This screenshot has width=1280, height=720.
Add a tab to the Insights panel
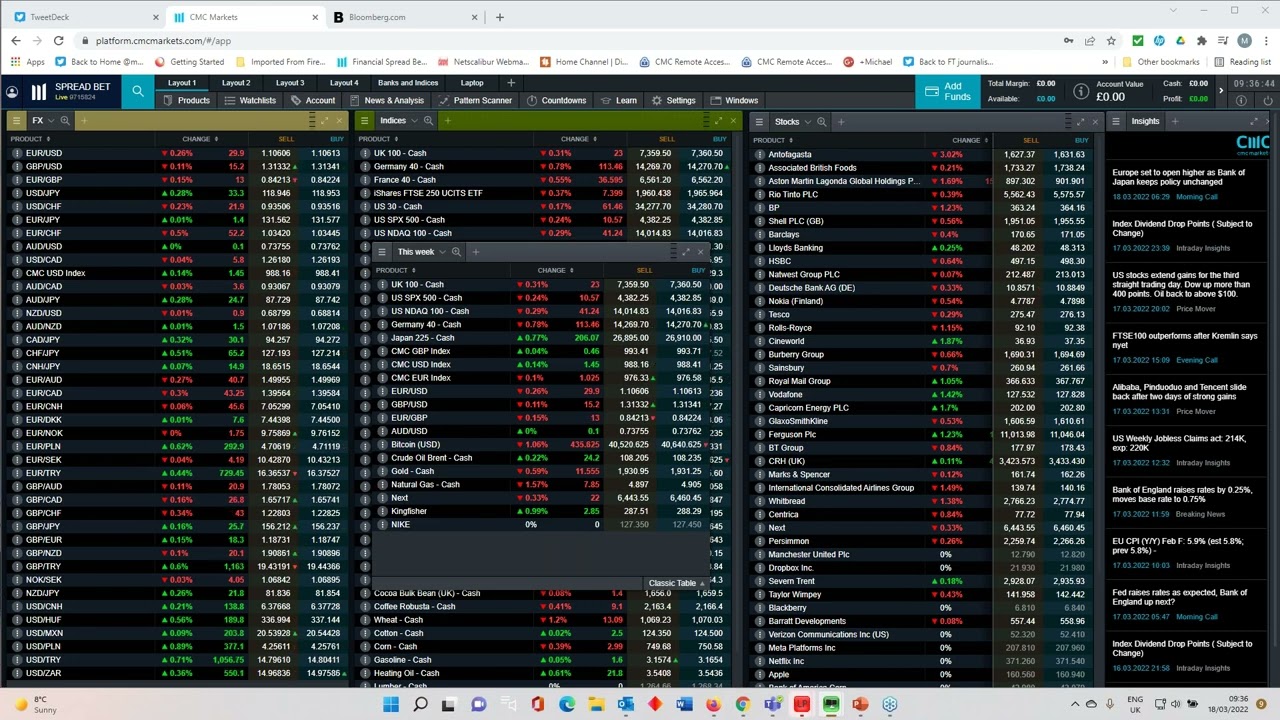coord(1175,122)
